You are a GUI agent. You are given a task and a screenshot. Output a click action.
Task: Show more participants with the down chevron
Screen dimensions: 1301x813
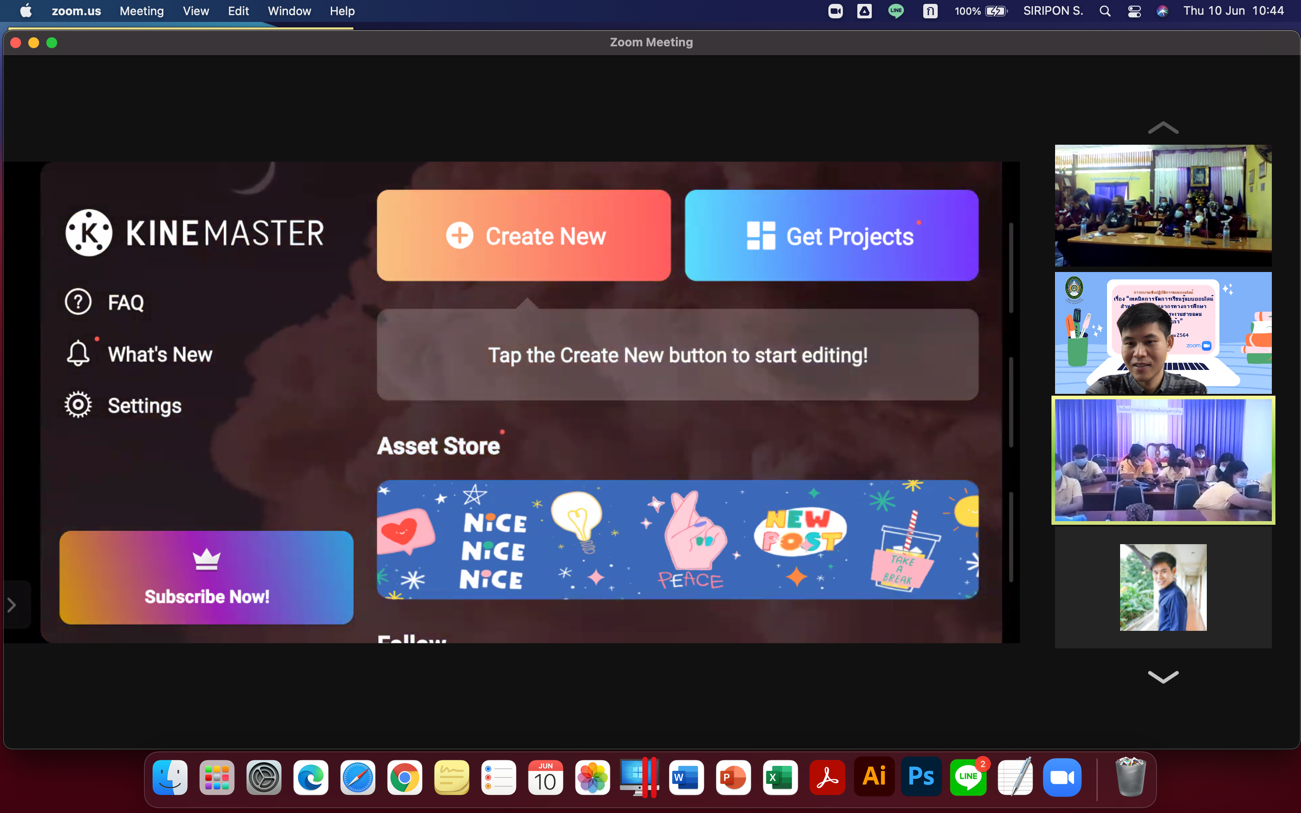(x=1163, y=677)
